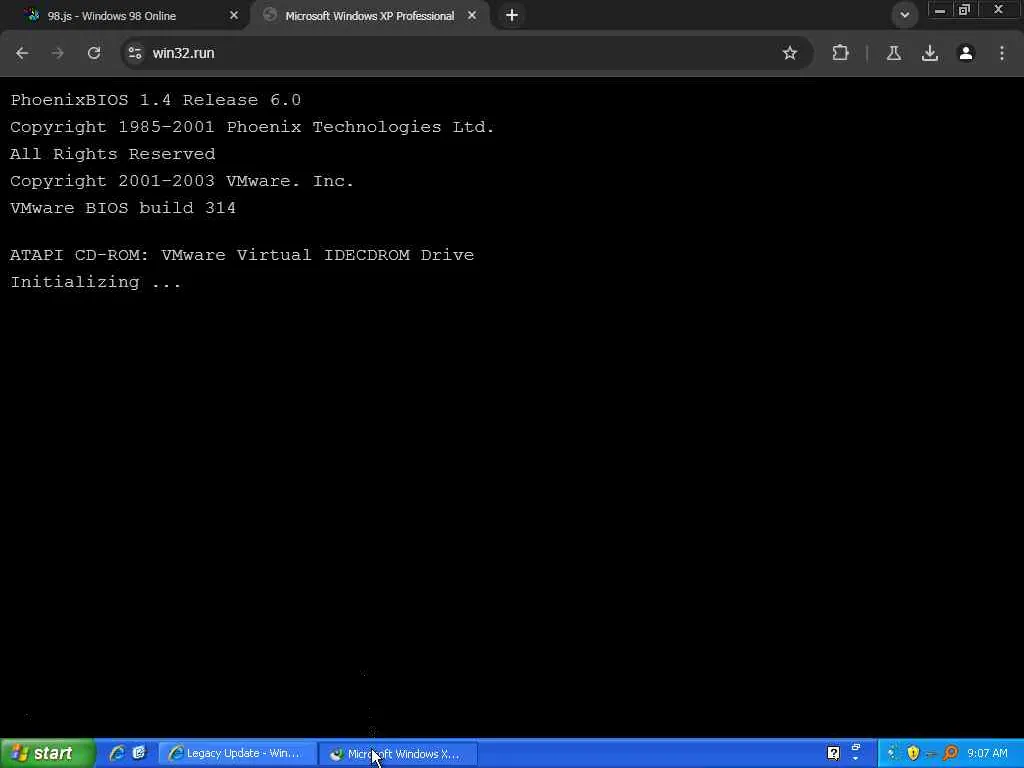Reload the win32.run page

pyautogui.click(x=94, y=53)
